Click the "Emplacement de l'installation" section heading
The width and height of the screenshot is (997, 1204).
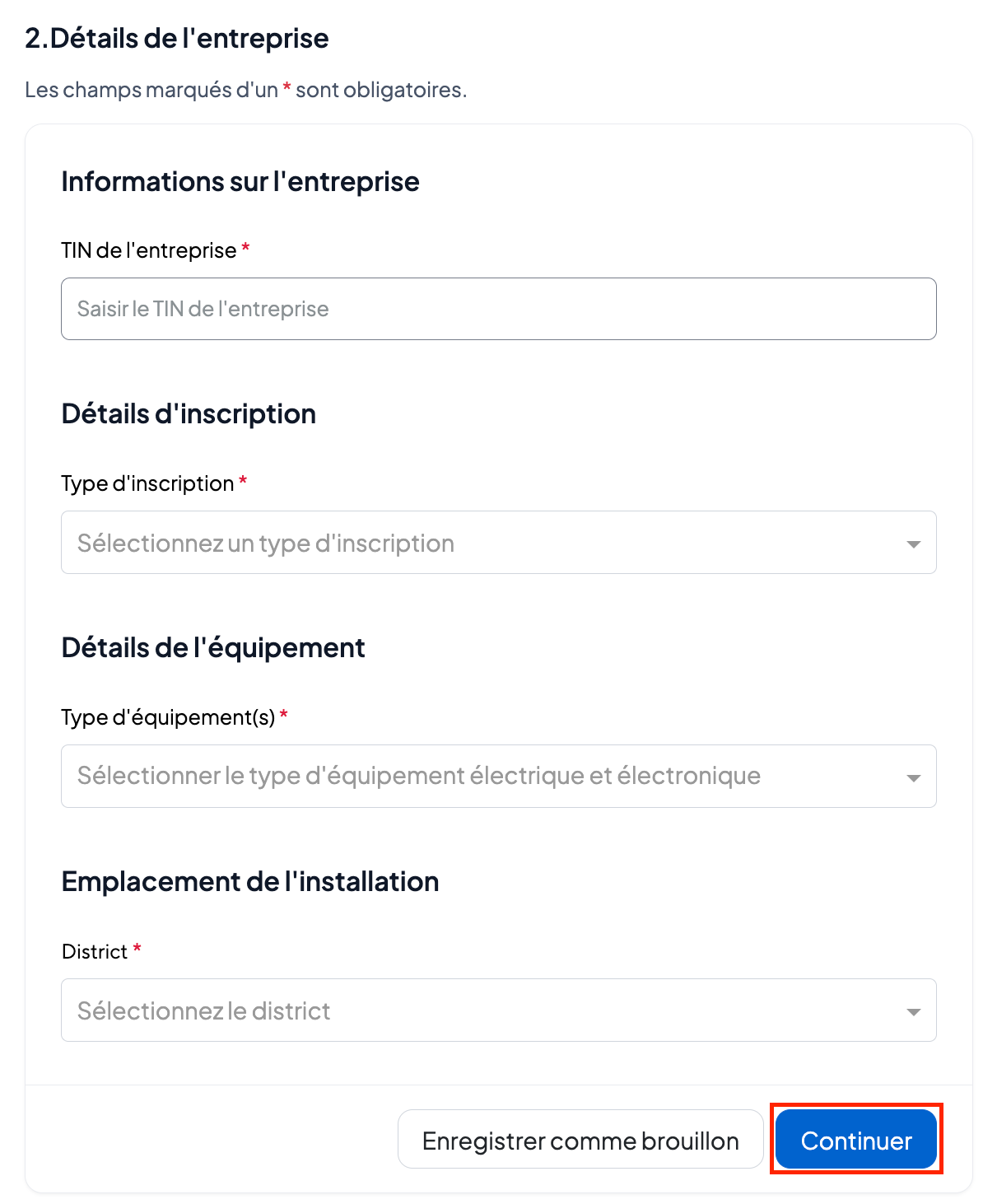(x=250, y=881)
